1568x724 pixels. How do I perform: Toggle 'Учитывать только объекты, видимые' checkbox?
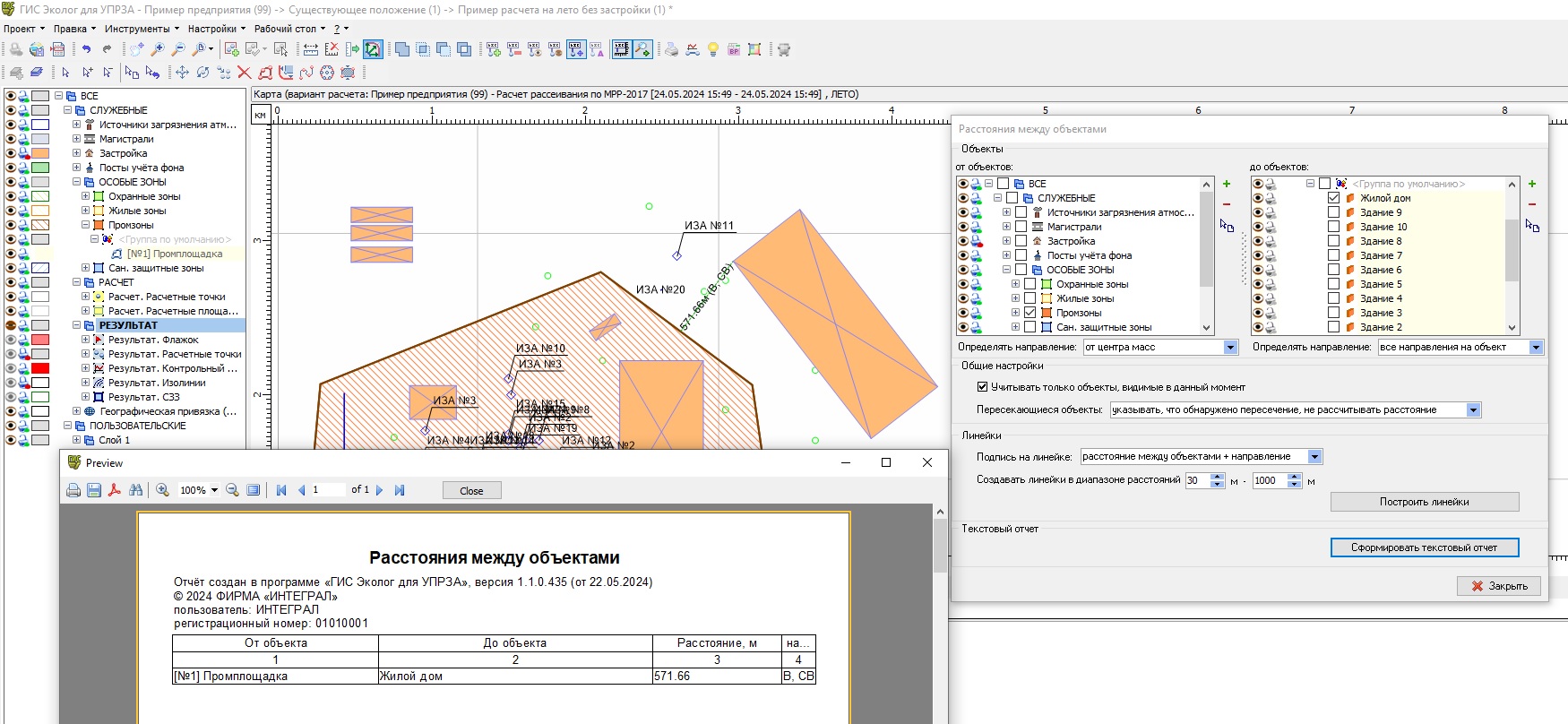coord(982,387)
